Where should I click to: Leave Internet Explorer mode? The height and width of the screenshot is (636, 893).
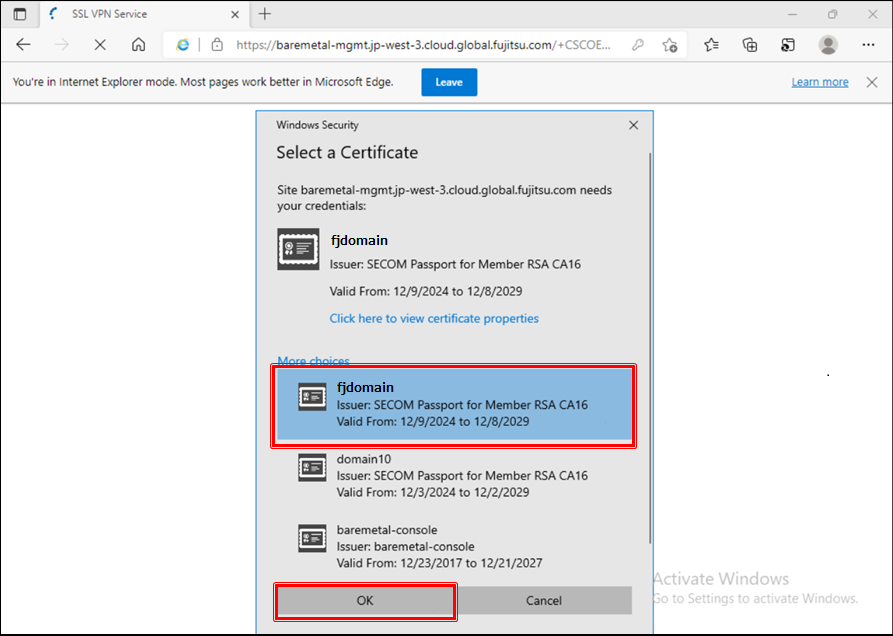tap(449, 82)
